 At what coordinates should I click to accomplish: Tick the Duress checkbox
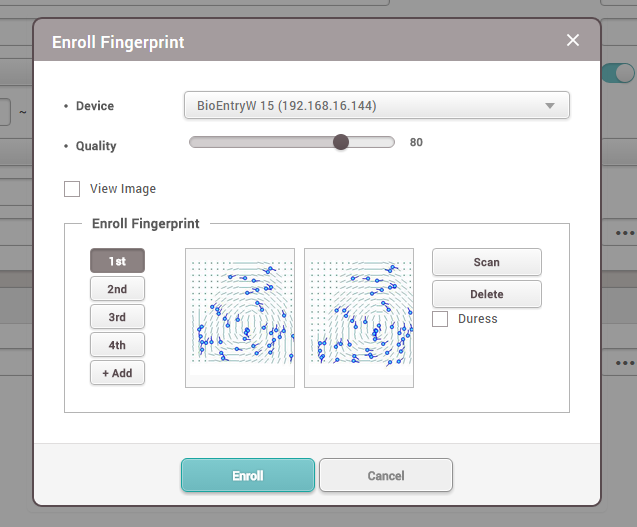[440, 319]
